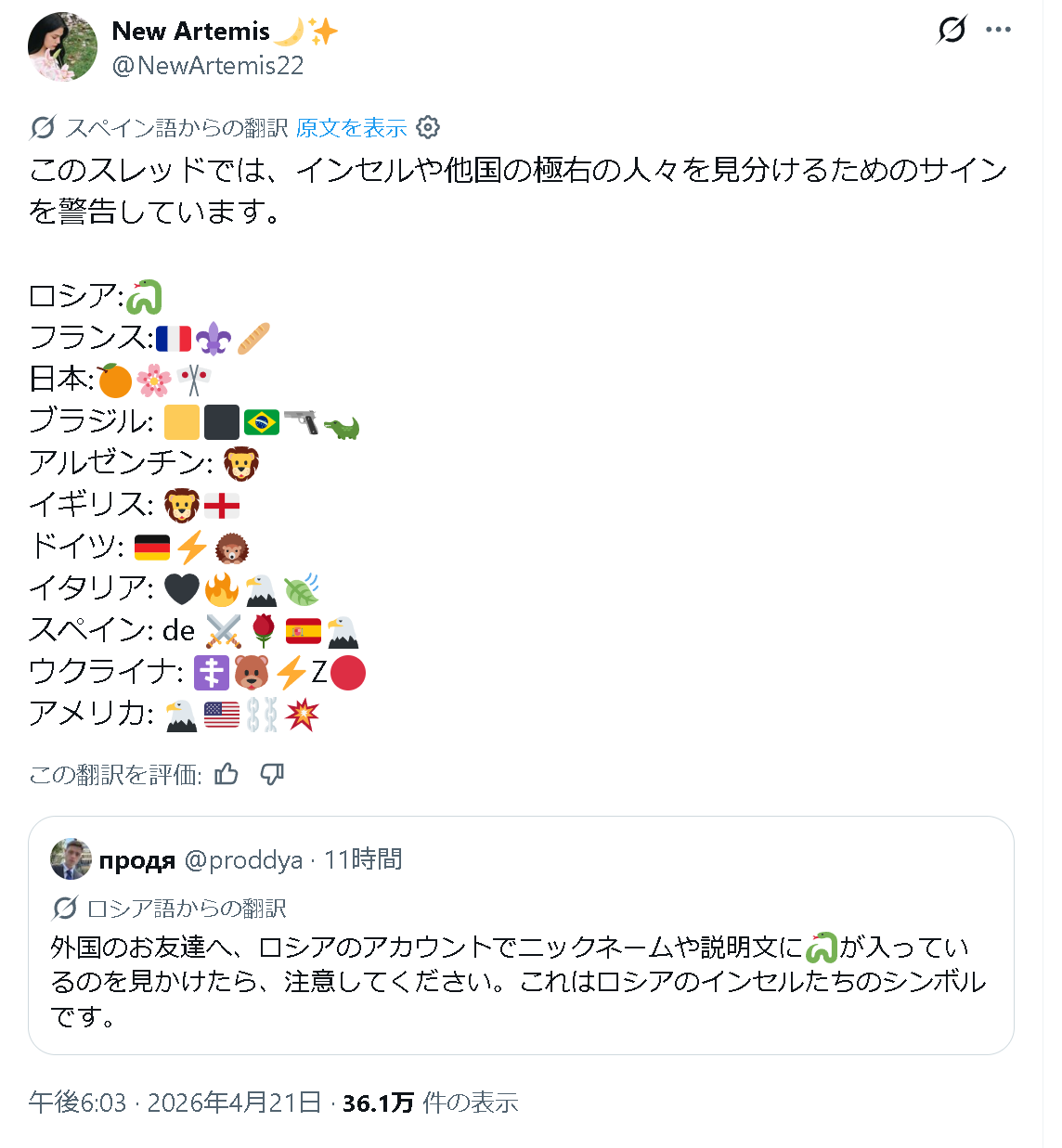The height and width of the screenshot is (1148, 1062).
Task: Open translation settings gear icon
Action: (x=428, y=127)
